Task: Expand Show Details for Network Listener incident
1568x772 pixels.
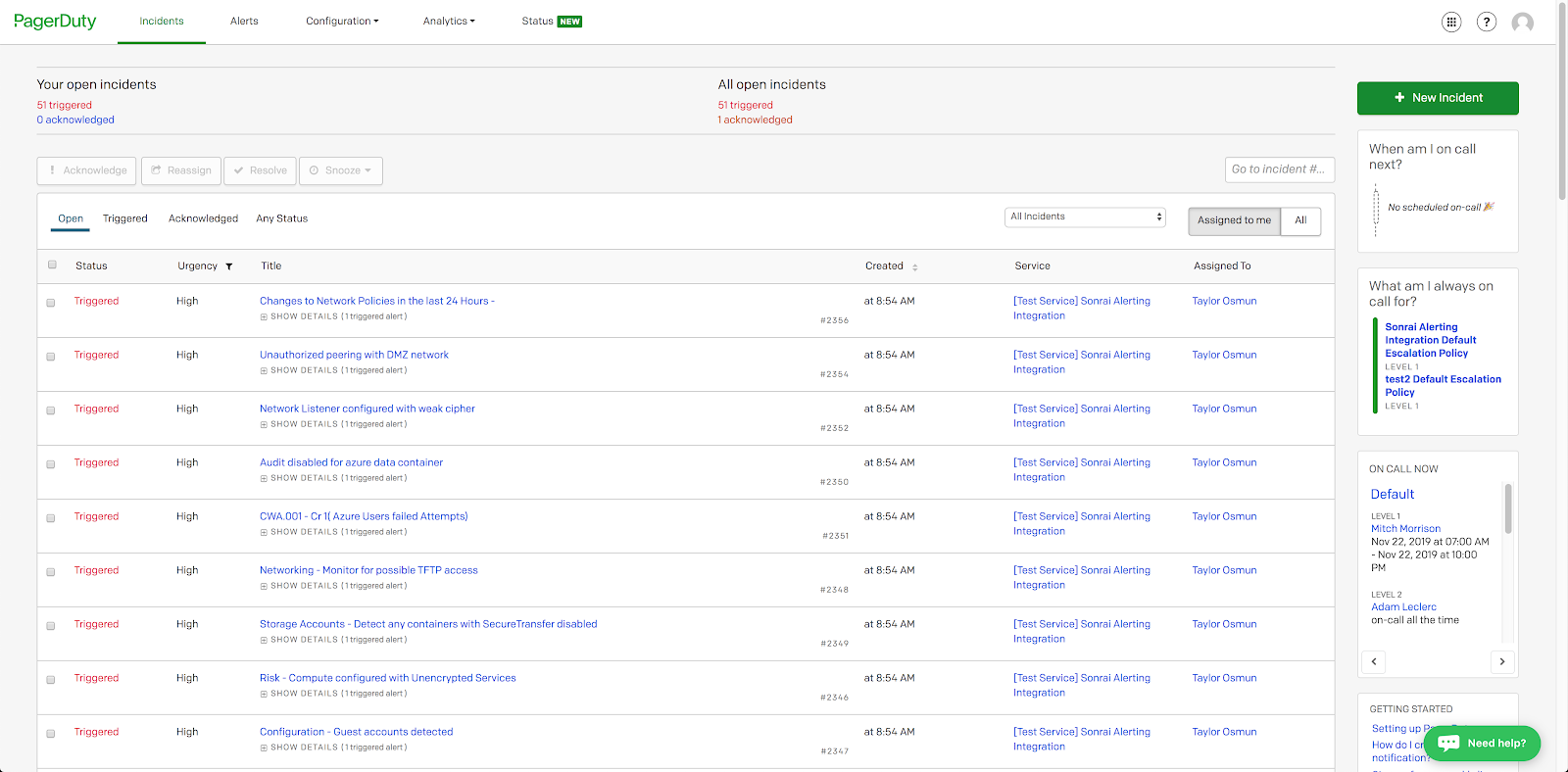Action: [333, 424]
